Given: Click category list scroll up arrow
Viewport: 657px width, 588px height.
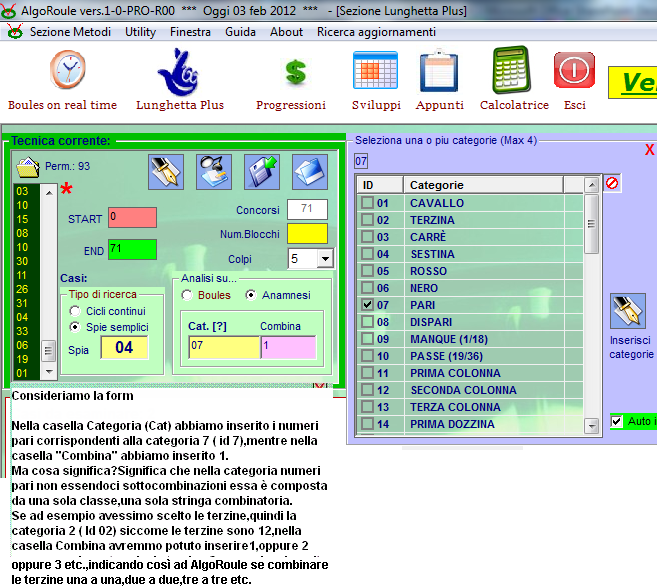Looking at the screenshot, I should click(x=591, y=184).
